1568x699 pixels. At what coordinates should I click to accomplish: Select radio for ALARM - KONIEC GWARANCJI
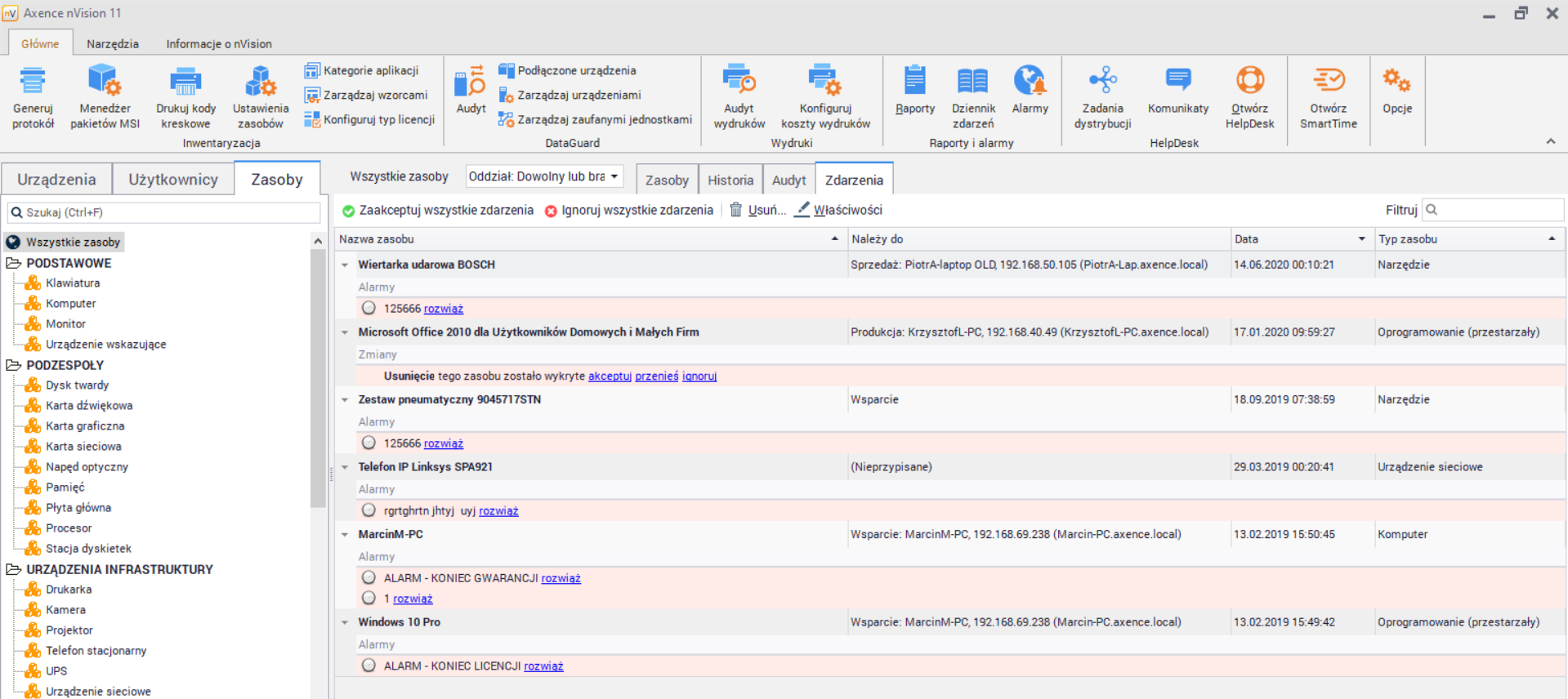tap(369, 578)
